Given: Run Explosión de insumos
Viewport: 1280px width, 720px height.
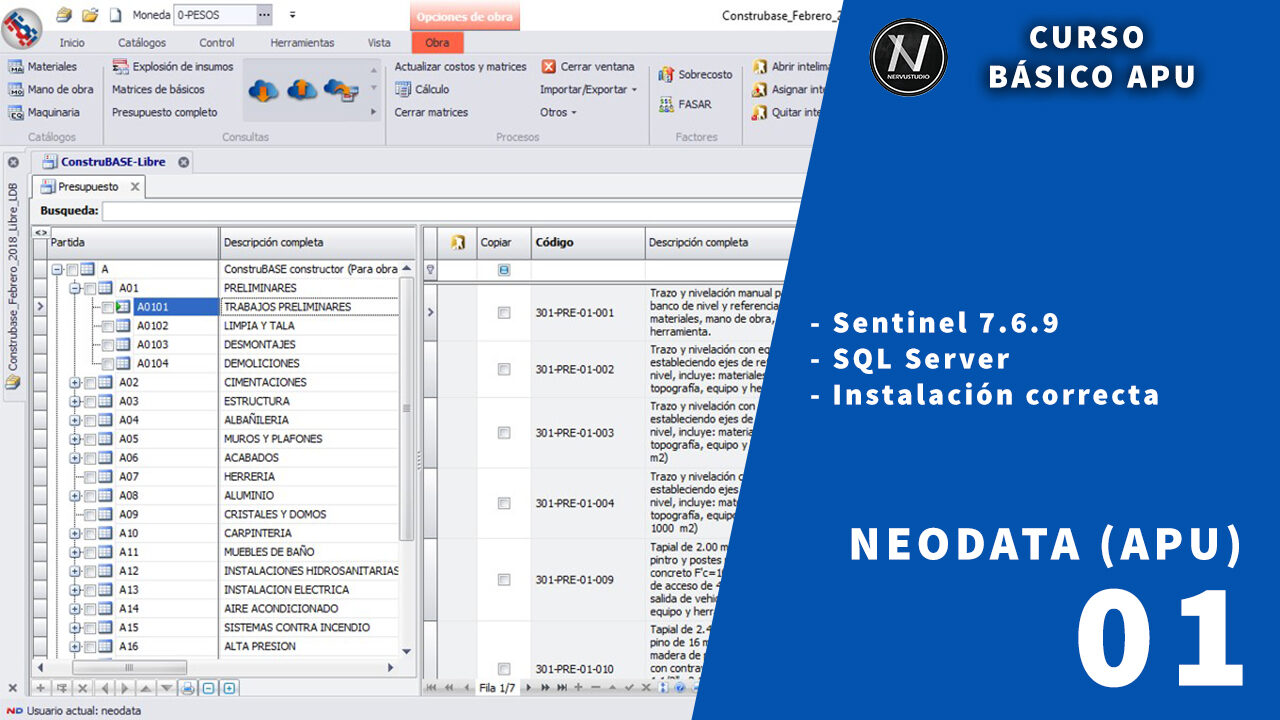Looking at the screenshot, I should click(x=172, y=66).
